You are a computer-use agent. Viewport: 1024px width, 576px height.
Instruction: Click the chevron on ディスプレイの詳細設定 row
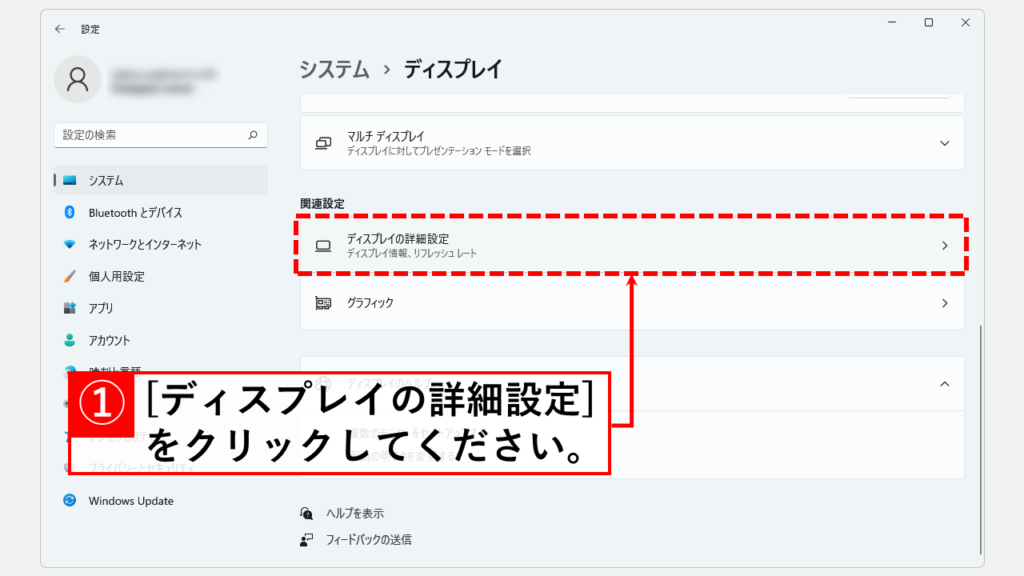(x=944, y=245)
